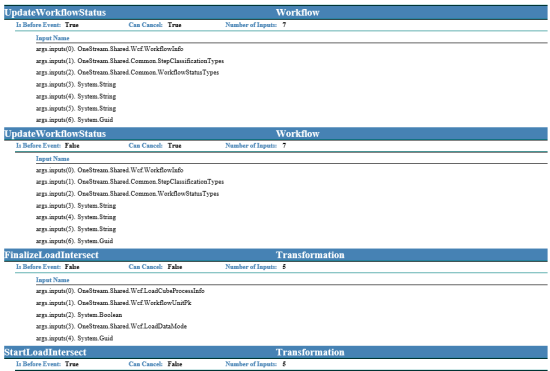This screenshot has height=371, width=550.
Task: Click the first Workflow category label
Action: [297, 13]
